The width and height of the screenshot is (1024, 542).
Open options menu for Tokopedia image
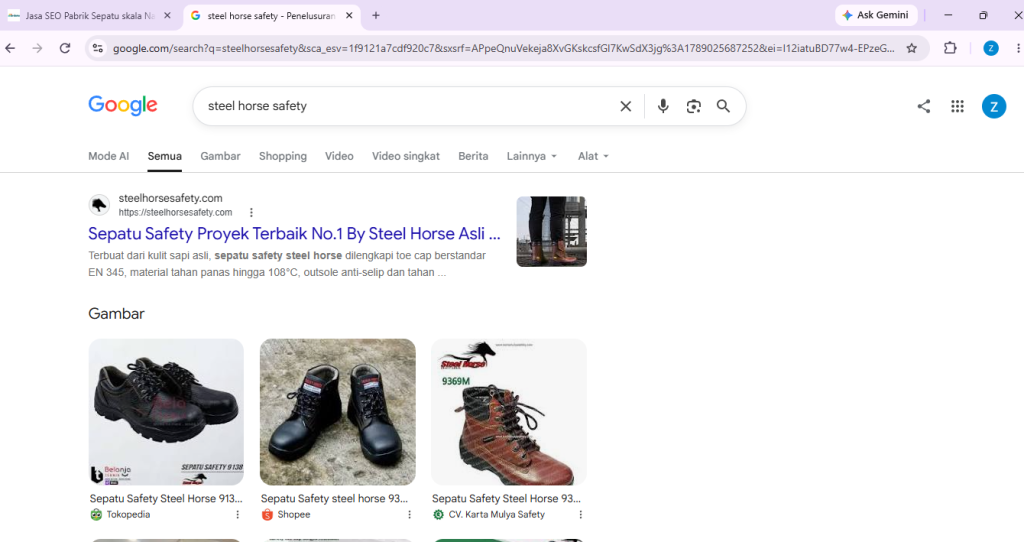pos(238,515)
